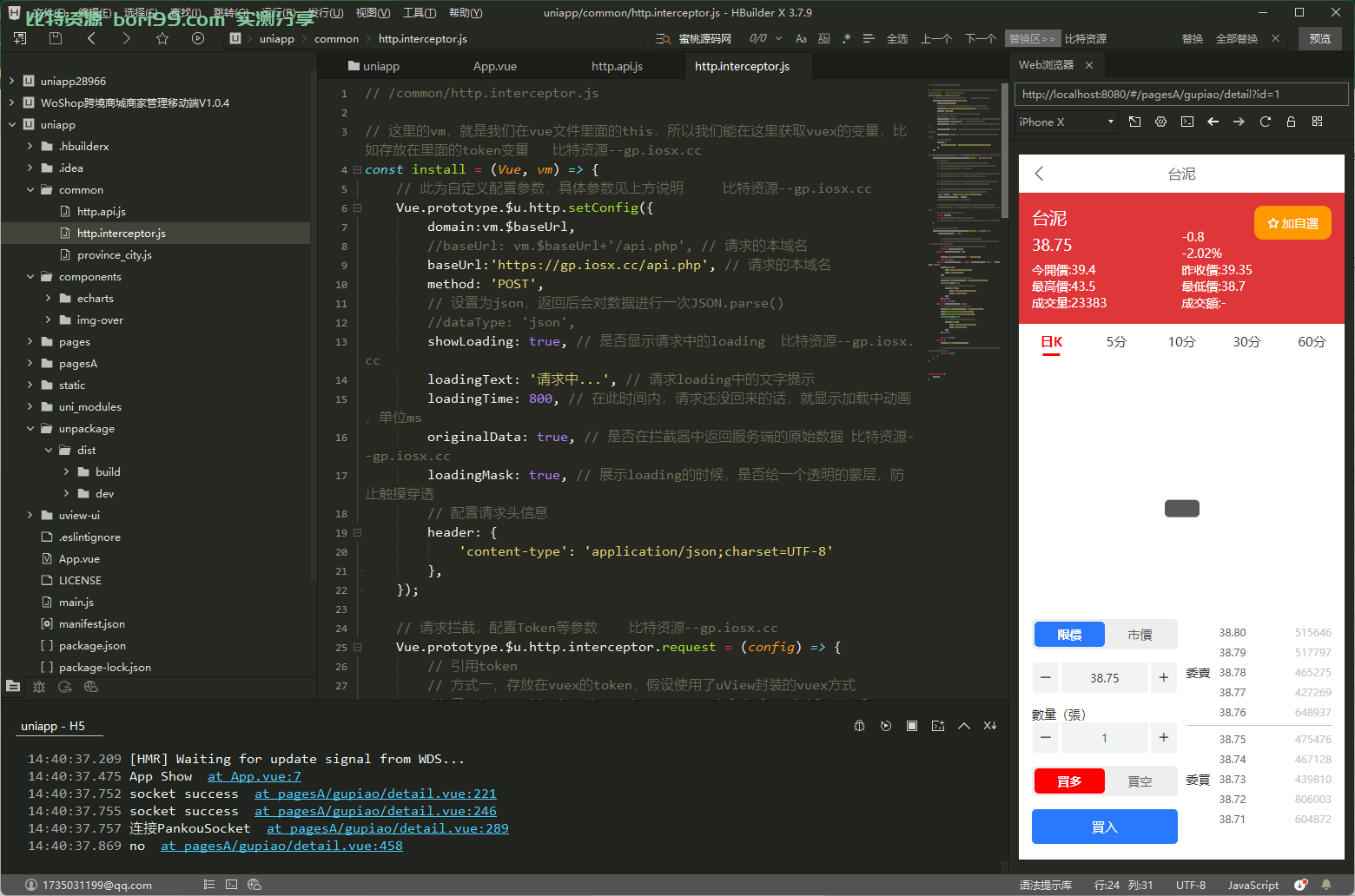
Task: Open link at App.vue:7 in console
Action: click(x=254, y=776)
